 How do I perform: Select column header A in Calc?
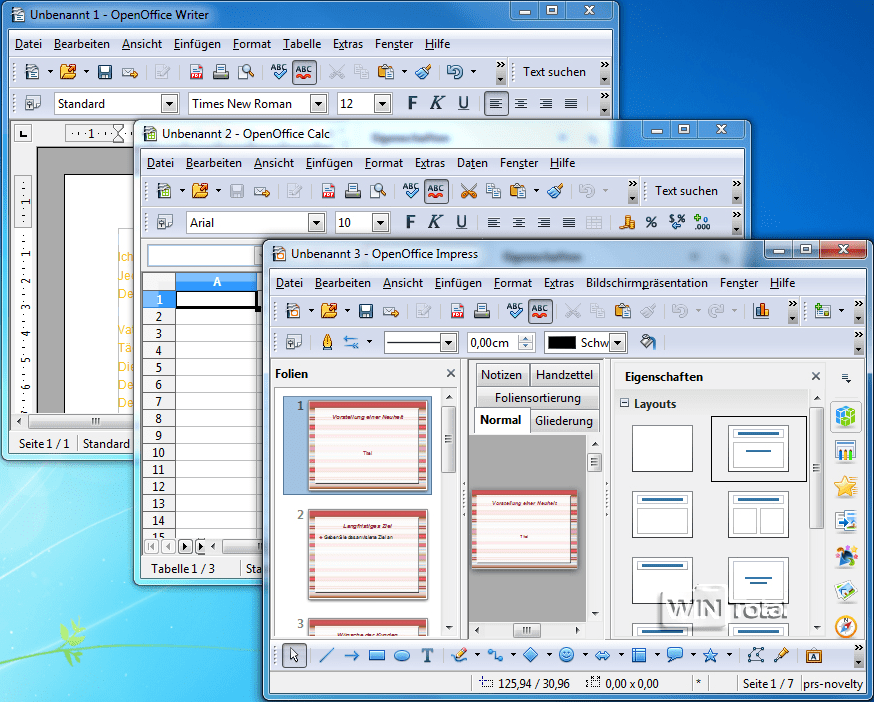[217, 282]
